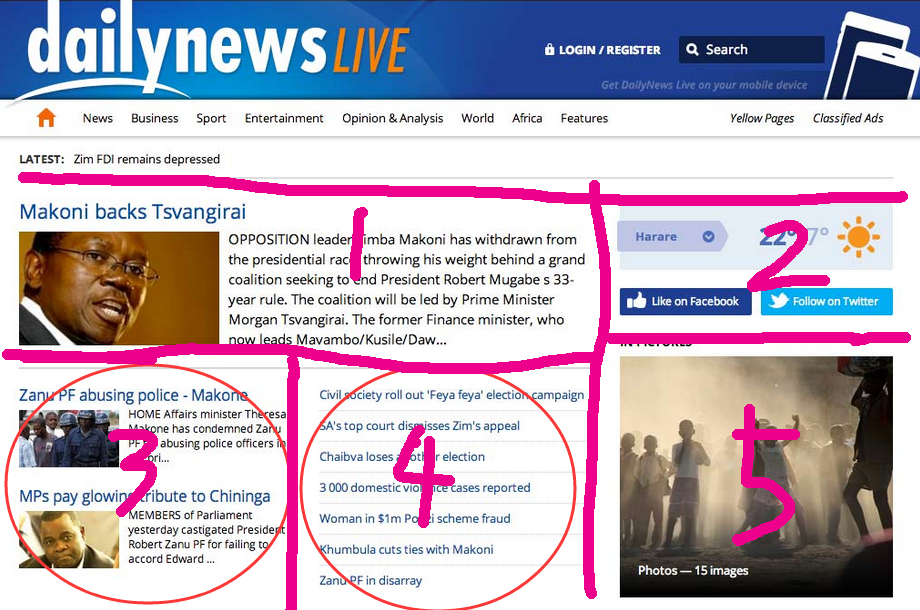Viewport: 920px width, 610px height.
Task: Open the Harare city dropdown
Action: pos(672,237)
